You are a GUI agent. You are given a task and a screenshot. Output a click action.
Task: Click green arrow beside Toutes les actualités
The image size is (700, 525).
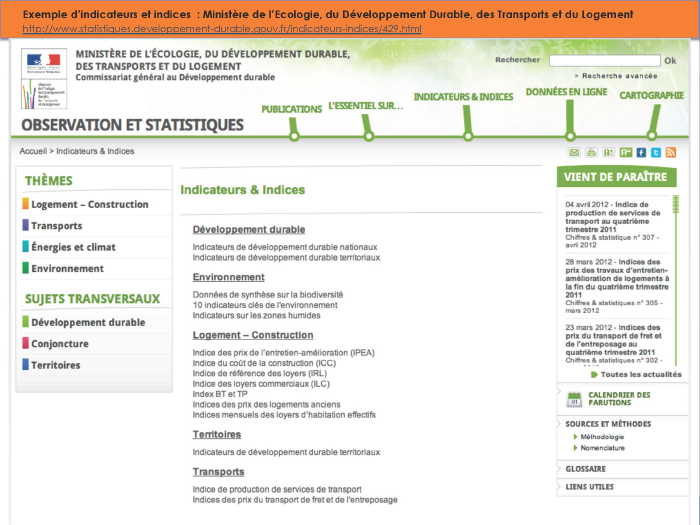pos(594,375)
